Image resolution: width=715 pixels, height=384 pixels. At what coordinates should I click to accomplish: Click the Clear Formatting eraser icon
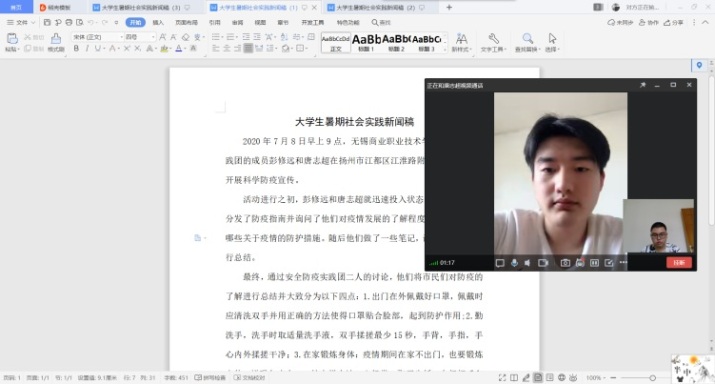tap(186, 37)
